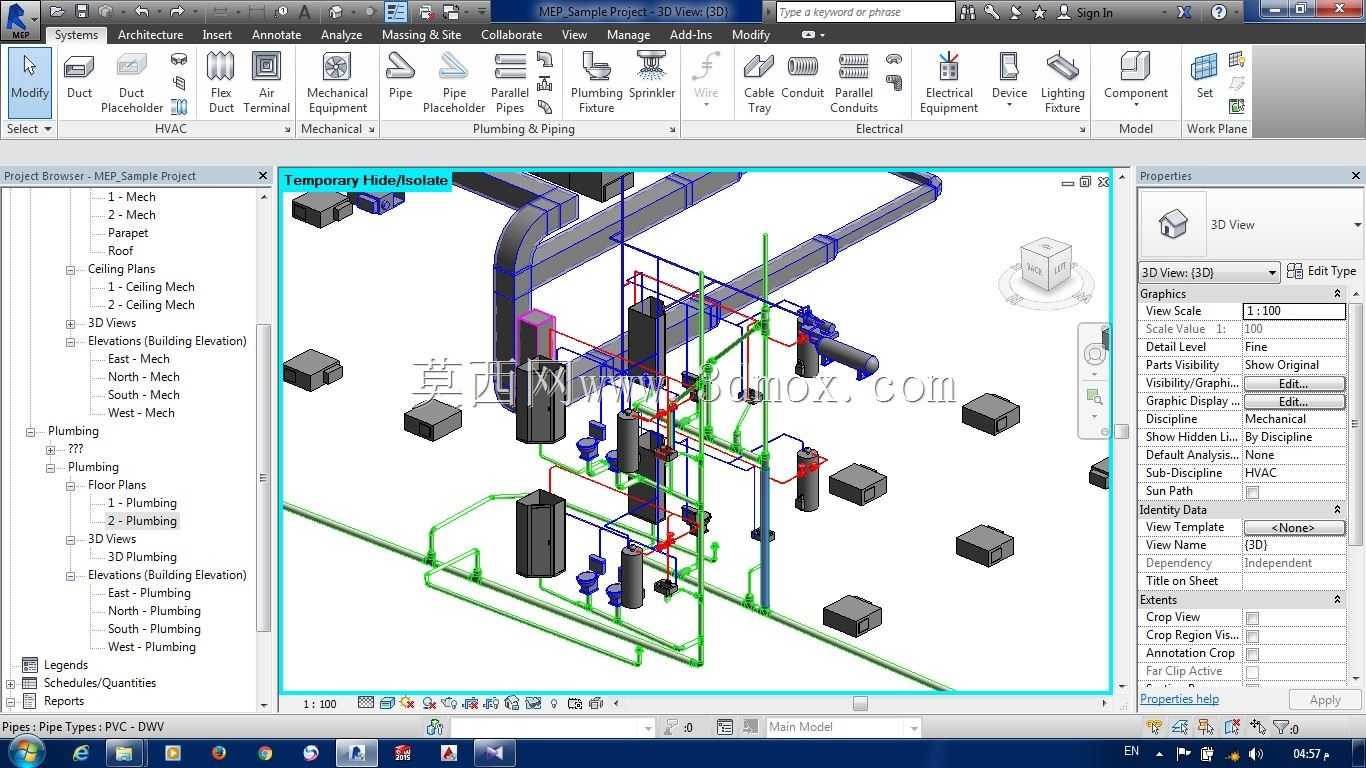The image size is (1366, 768).
Task: Open the 2 - Plumbing floor plan
Action: (142, 521)
